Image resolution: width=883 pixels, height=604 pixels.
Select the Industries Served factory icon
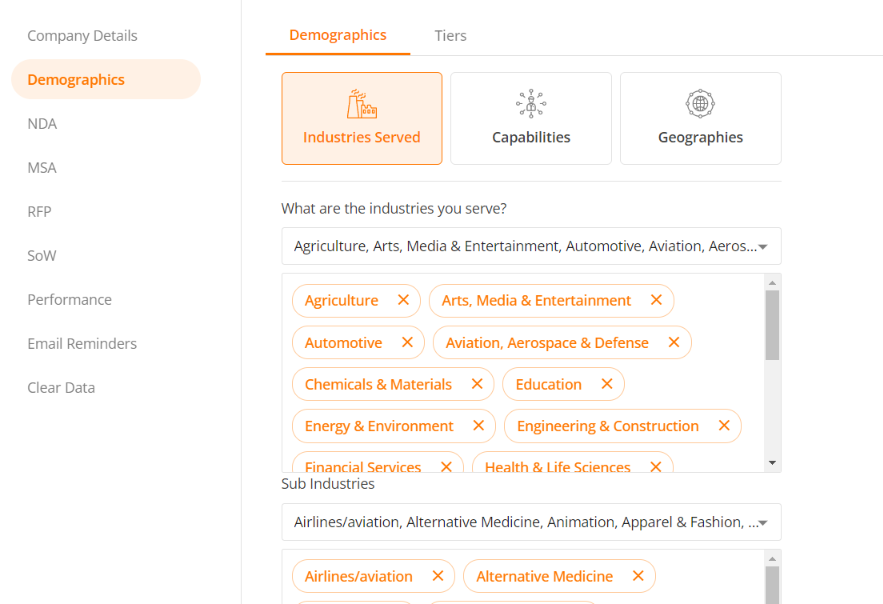click(x=362, y=104)
